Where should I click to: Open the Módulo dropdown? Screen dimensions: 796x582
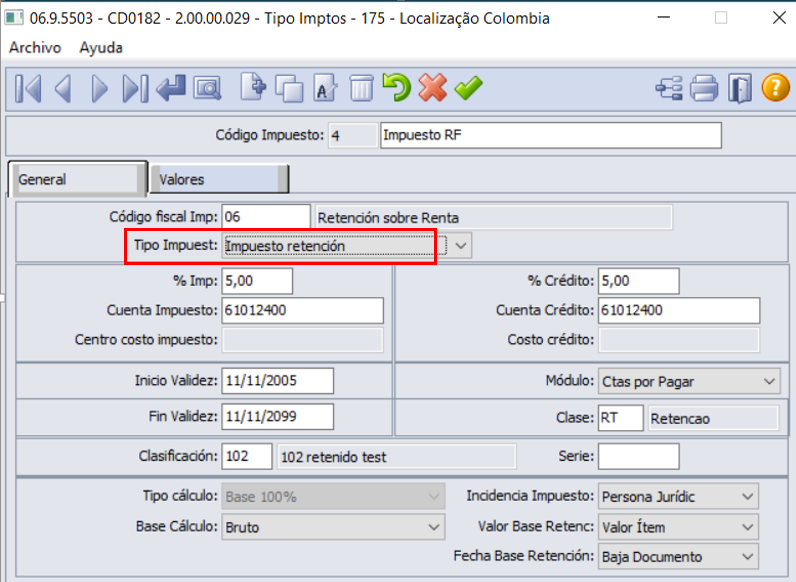(x=689, y=381)
